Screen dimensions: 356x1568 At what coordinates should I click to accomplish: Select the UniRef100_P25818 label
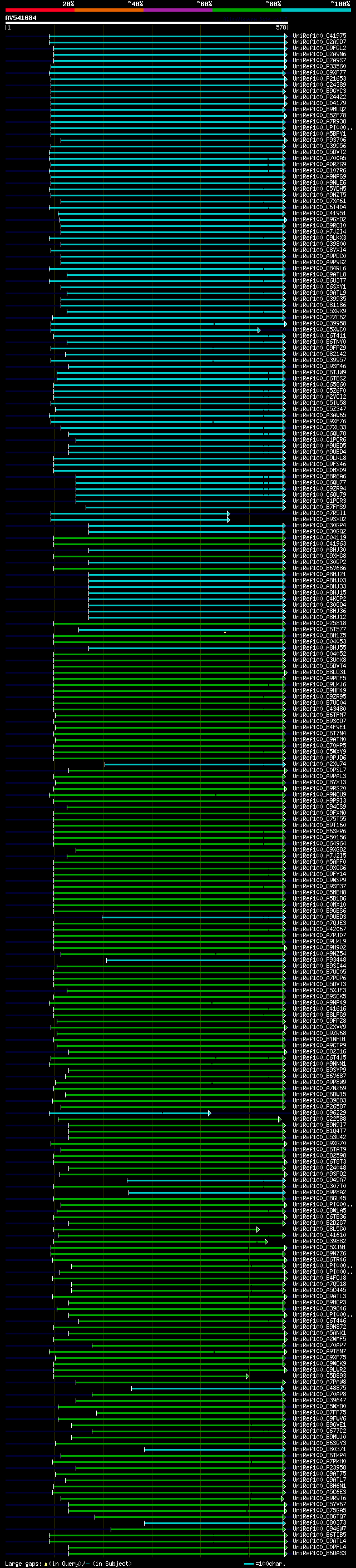point(319,624)
